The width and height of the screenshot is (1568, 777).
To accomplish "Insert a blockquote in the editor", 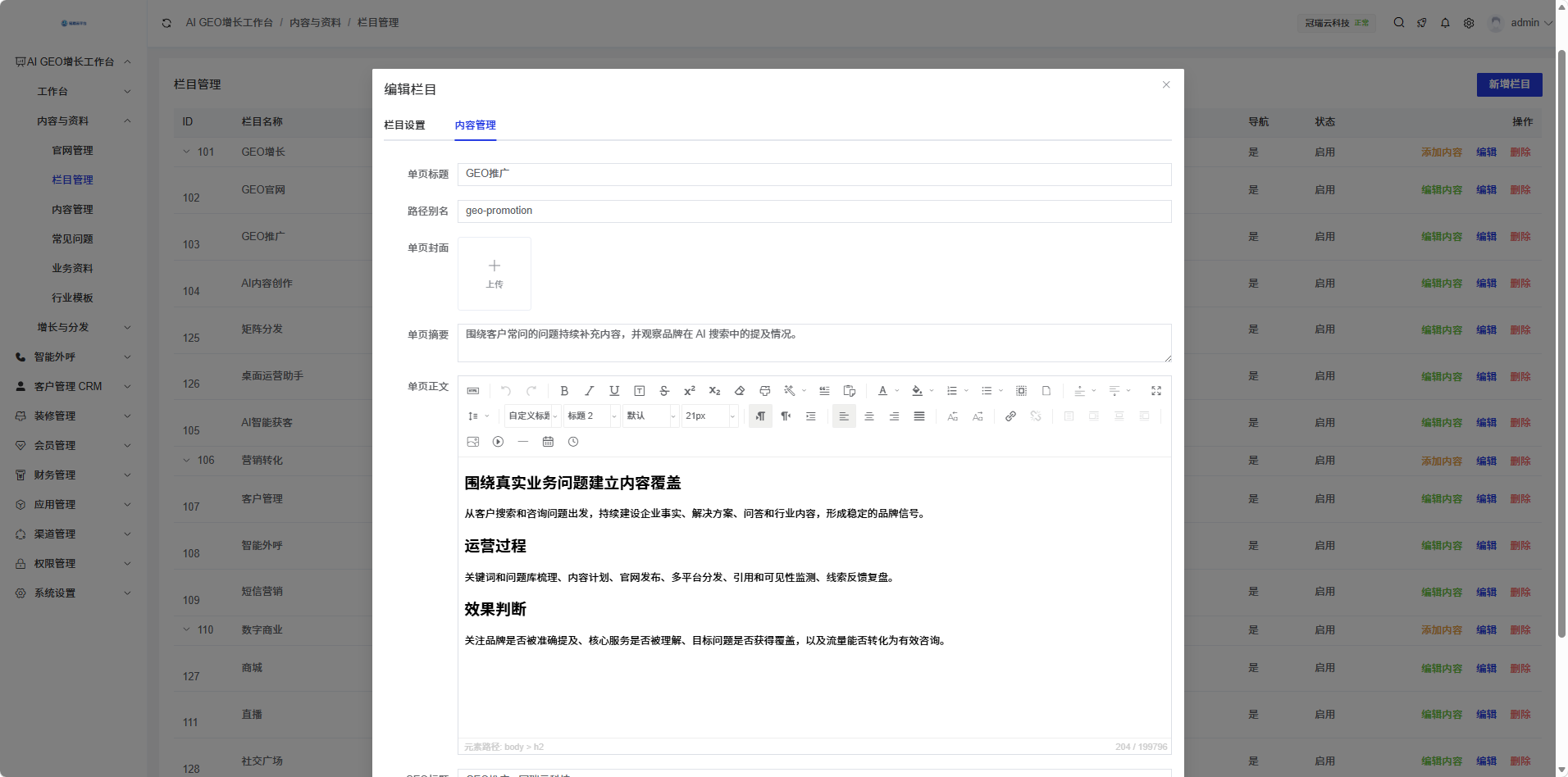I will [x=824, y=391].
